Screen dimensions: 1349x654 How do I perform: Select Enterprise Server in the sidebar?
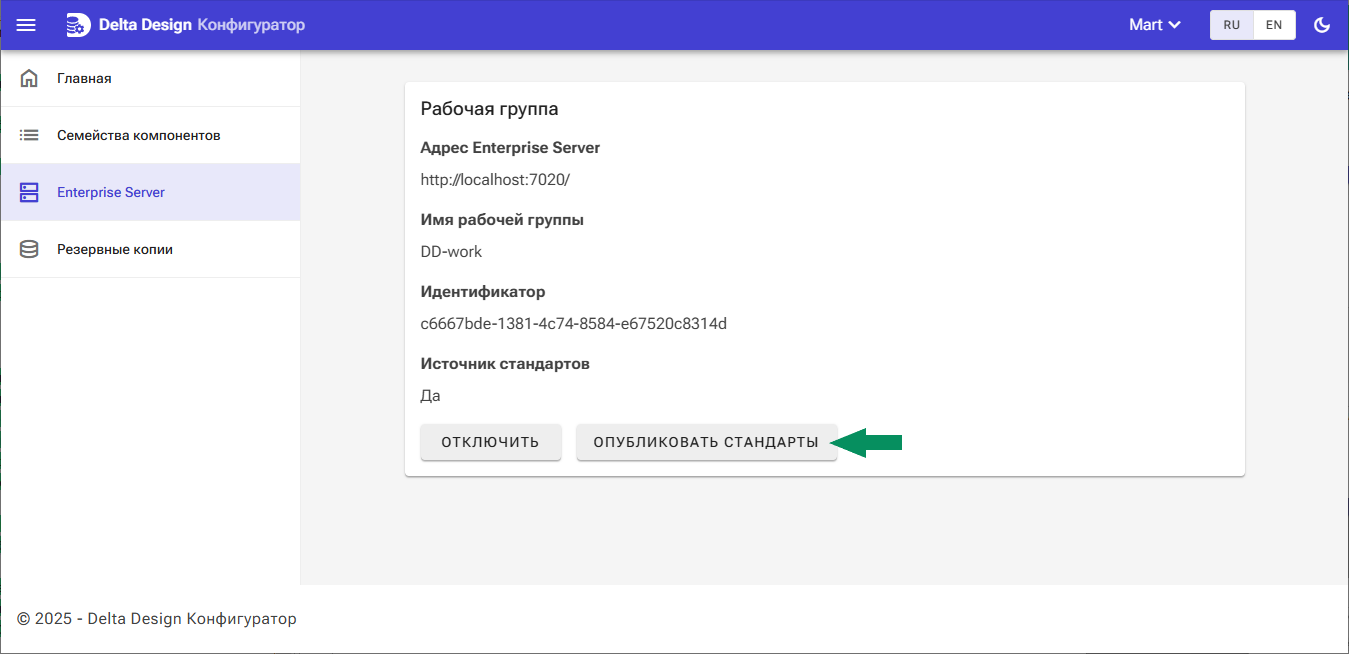tap(150, 192)
